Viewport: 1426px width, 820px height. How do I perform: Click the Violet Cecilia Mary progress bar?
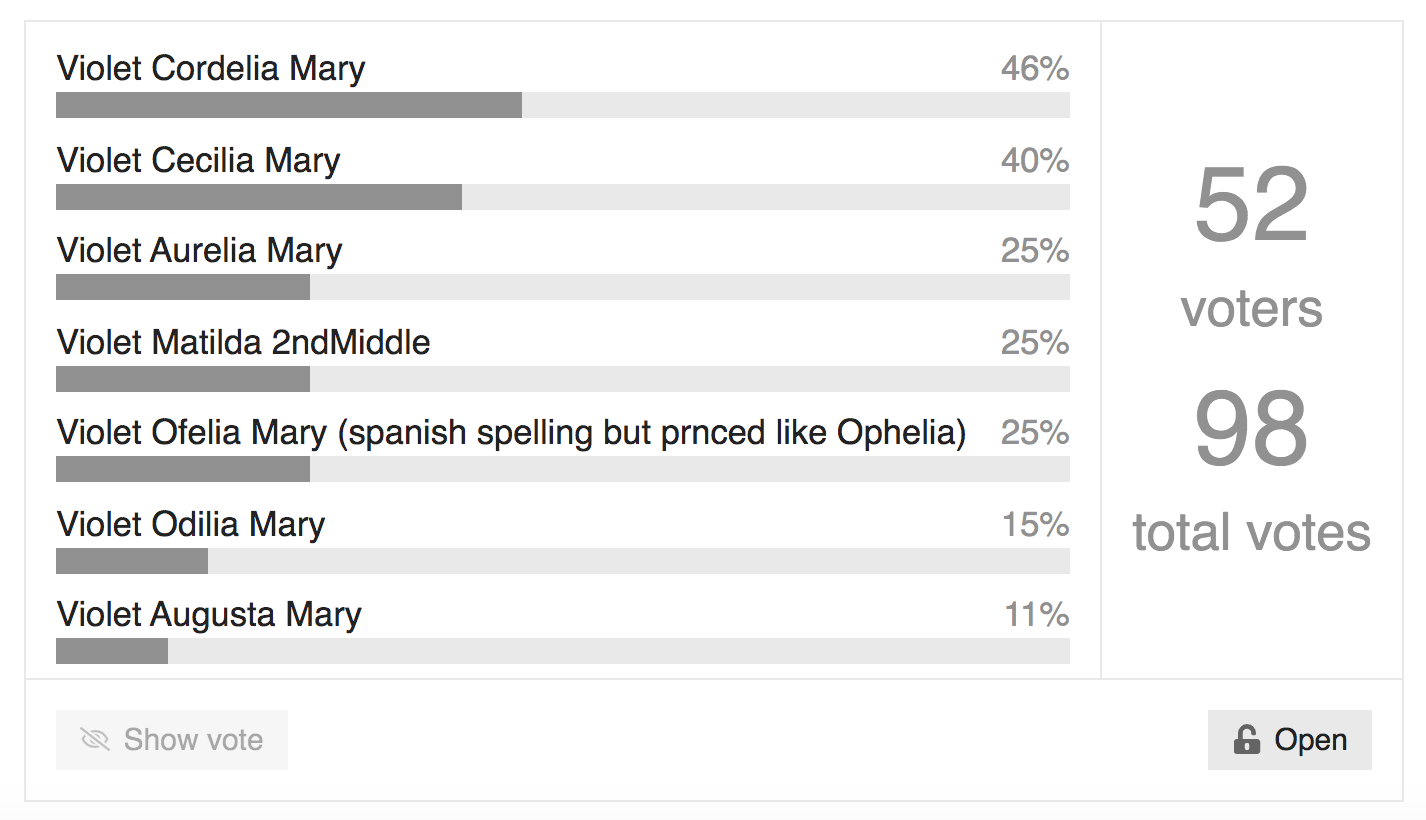pos(563,197)
